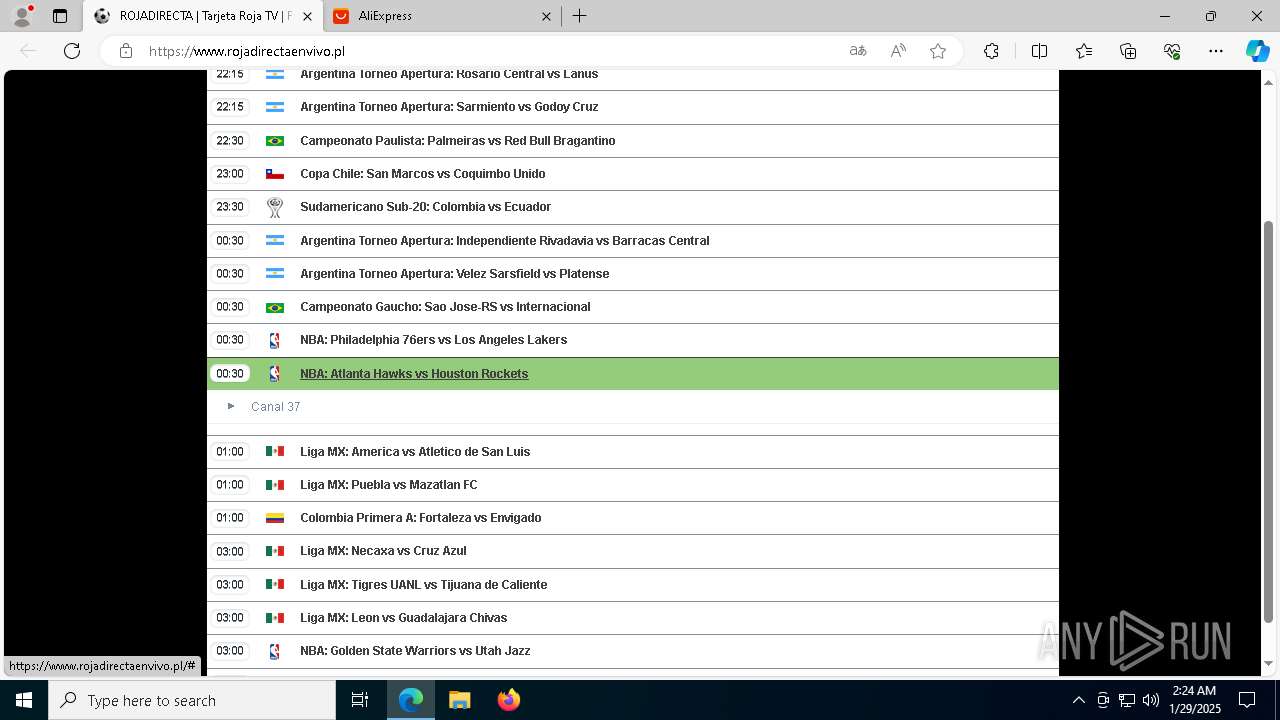Open Browser essentials icon

tap(1172, 51)
